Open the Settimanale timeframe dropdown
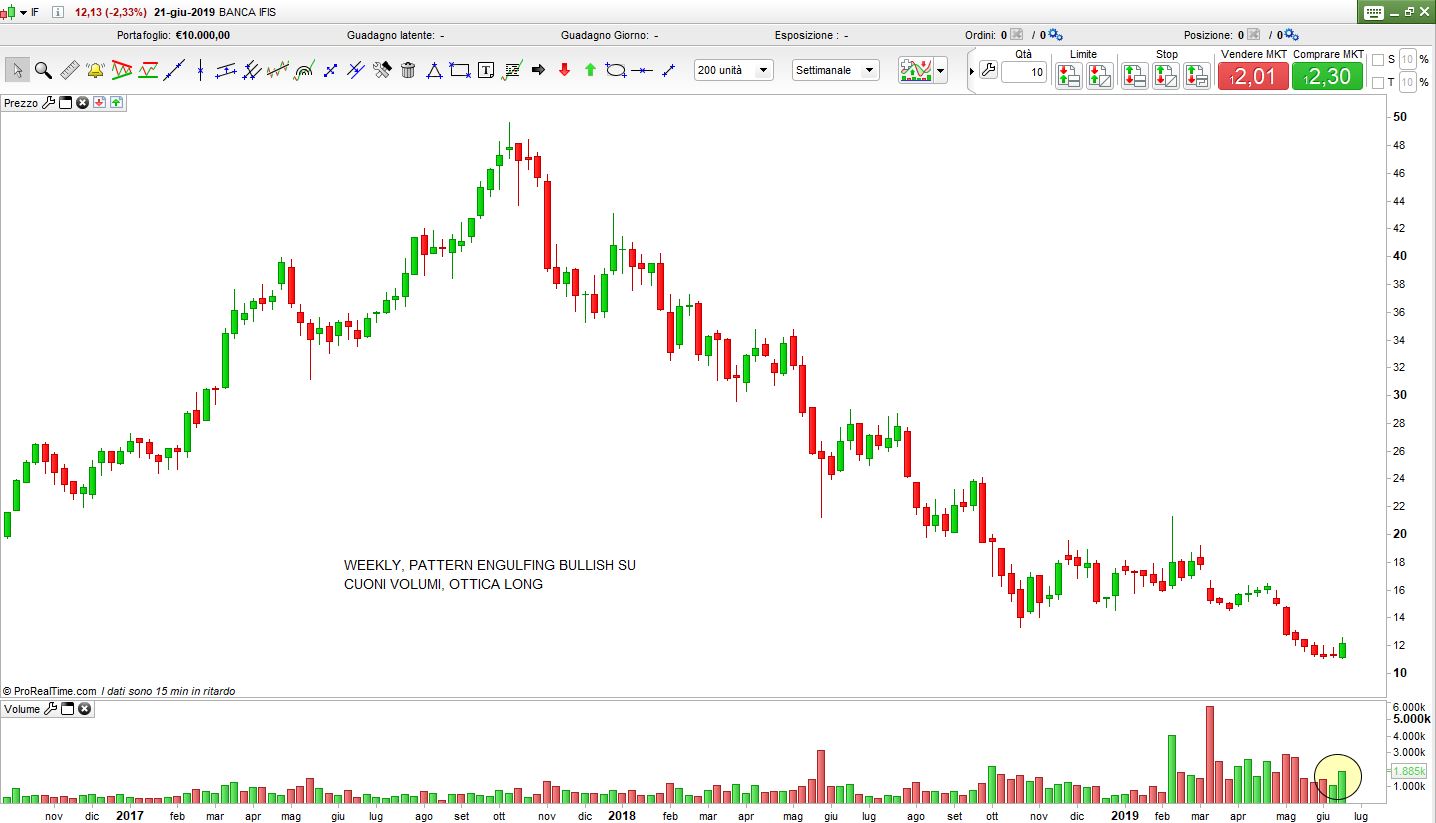The image size is (1436, 823). [836, 70]
